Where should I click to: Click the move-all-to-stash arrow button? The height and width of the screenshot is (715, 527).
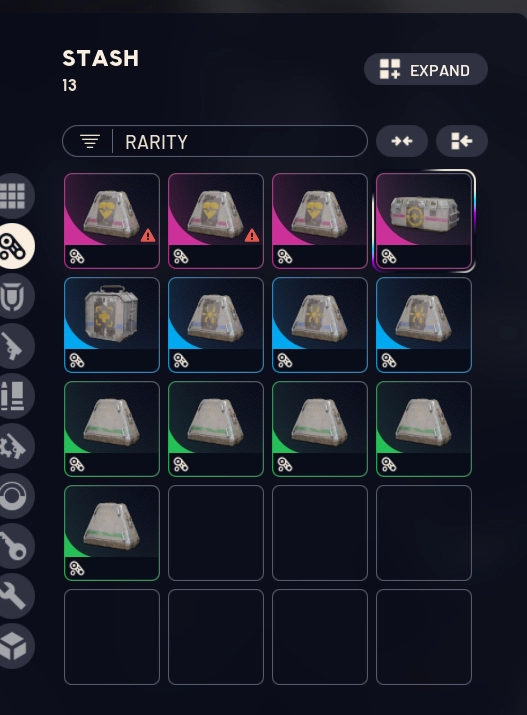[x=462, y=141]
